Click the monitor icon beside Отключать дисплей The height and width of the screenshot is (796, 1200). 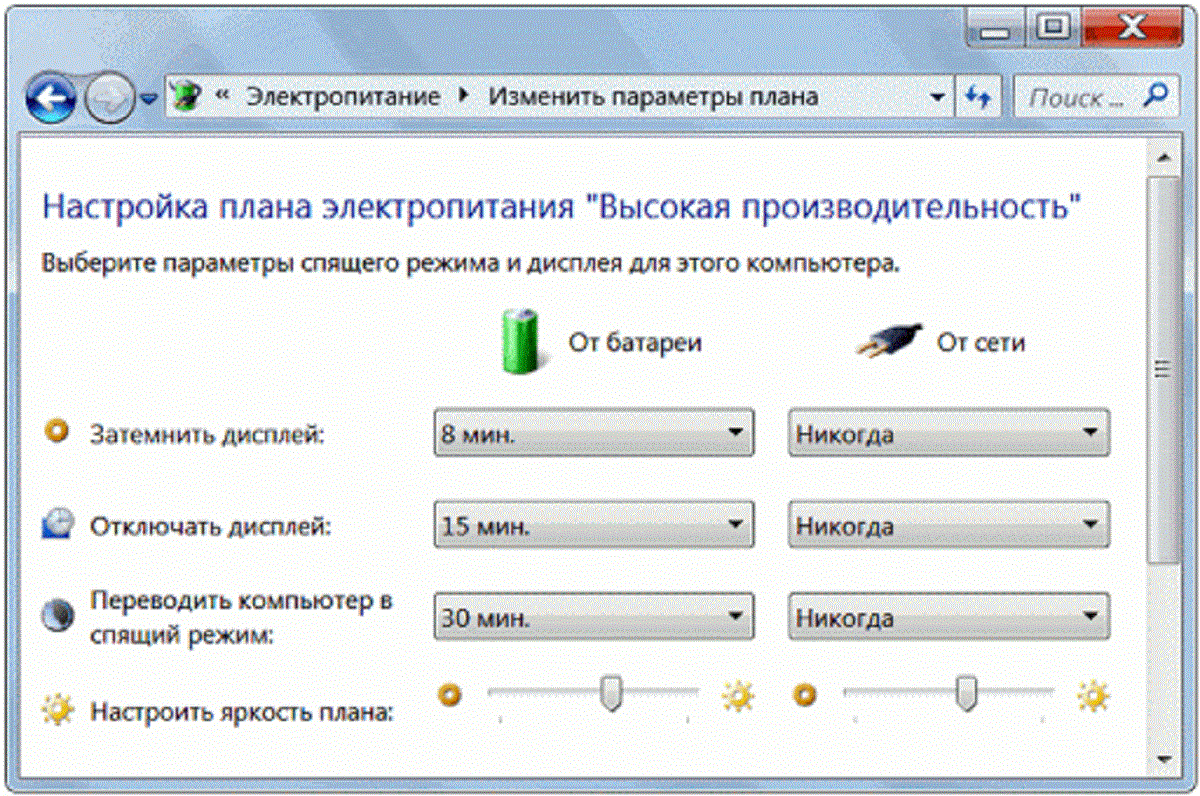[x=55, y=525]
